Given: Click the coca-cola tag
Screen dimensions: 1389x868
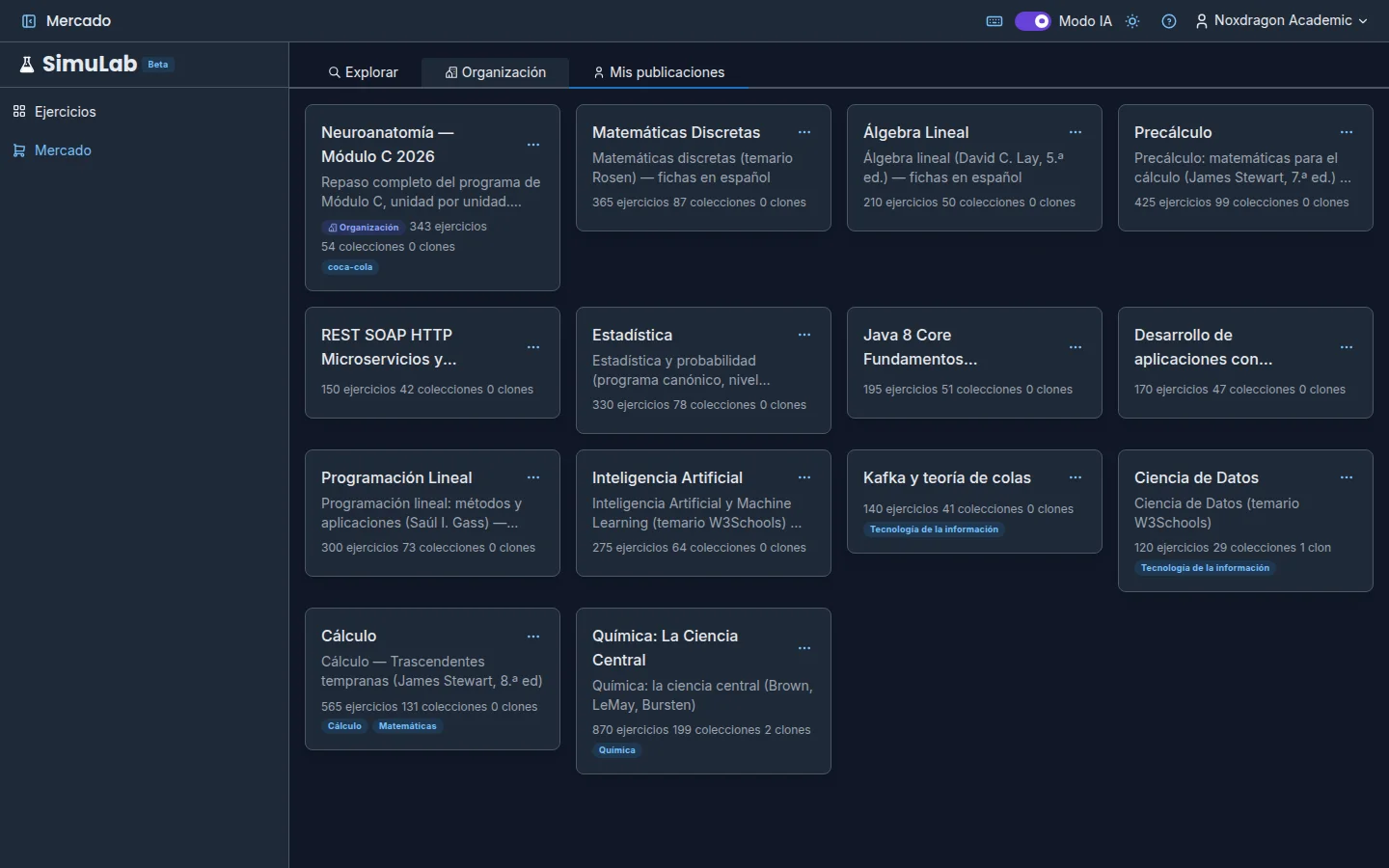Looking at the screenshot, I should point(350,267).
